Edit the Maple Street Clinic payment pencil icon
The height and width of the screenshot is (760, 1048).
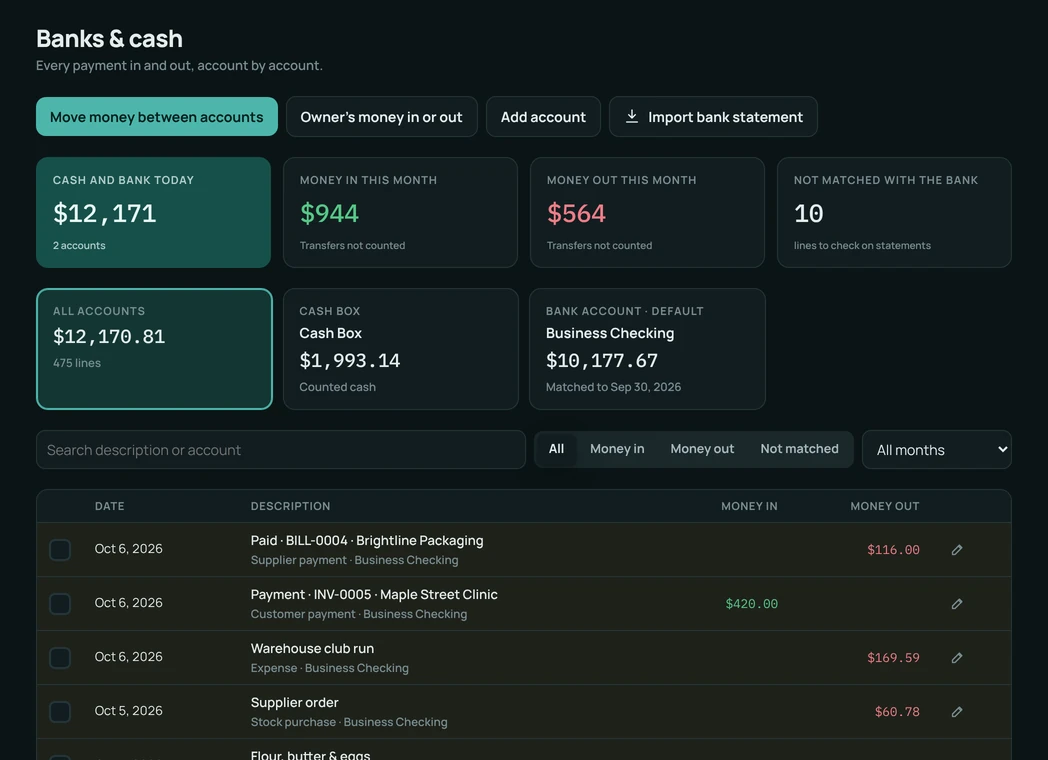[x=956, y=604]
